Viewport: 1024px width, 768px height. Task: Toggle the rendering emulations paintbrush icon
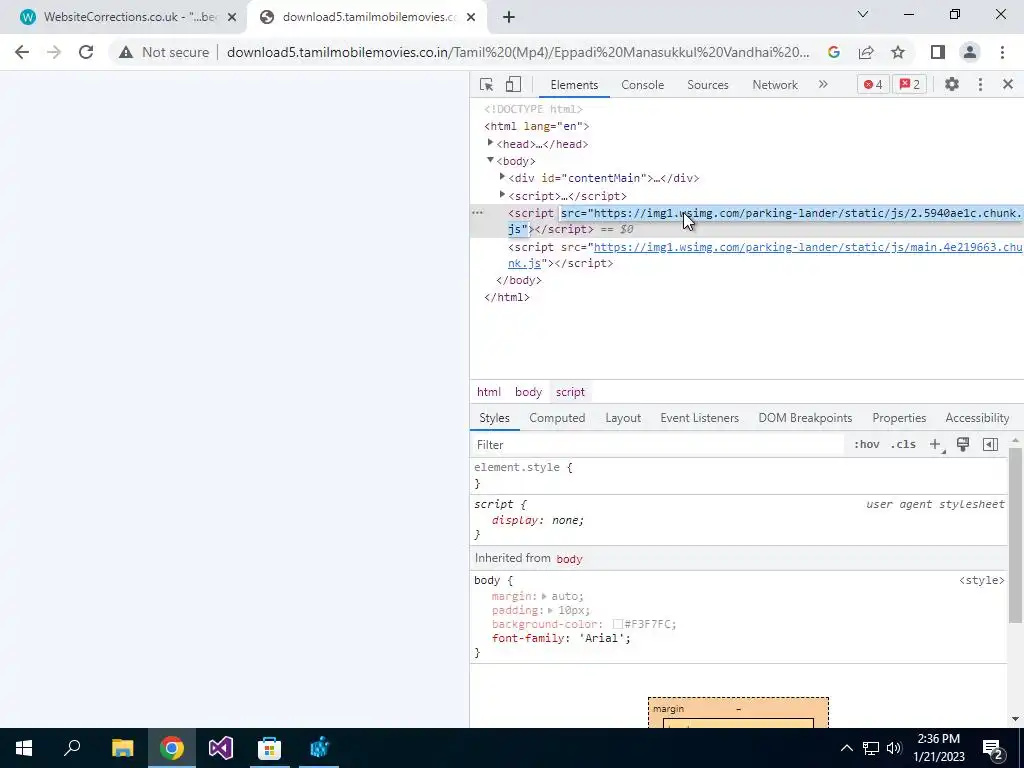click(x=963, y=445)
